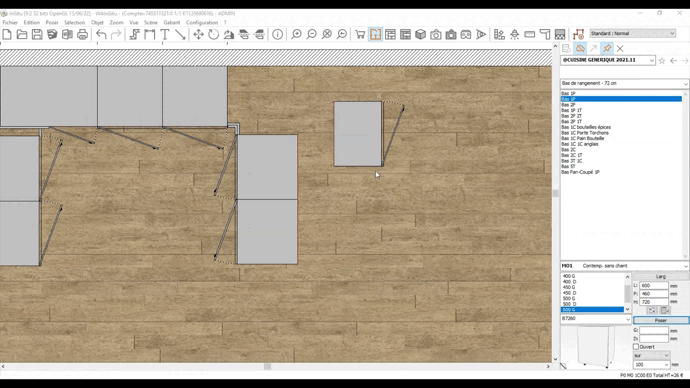Screen dimensions: 690x388
Task: Click the outline camera icon
Action: coord(436,34)
